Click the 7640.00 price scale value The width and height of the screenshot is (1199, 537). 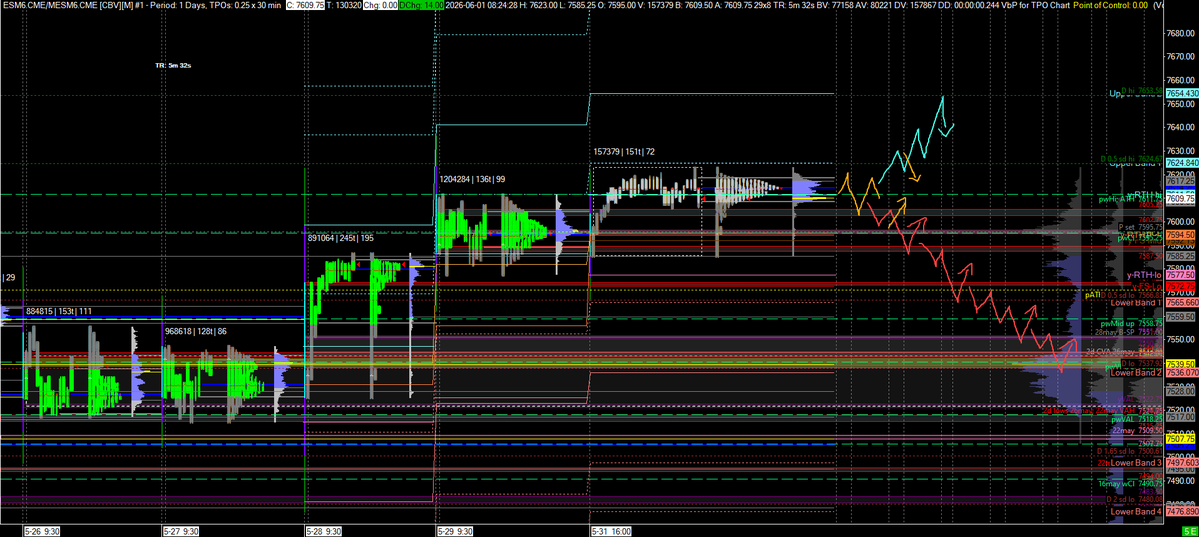click(1181, 127)
